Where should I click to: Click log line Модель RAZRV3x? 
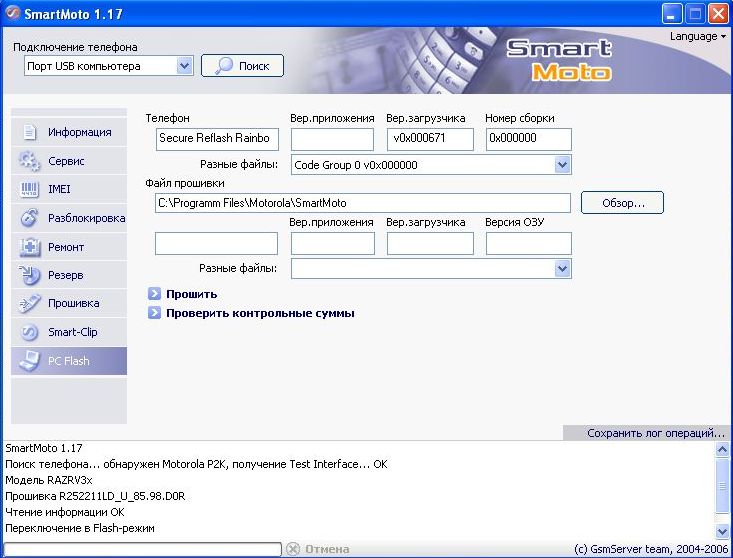coord(49,480)
